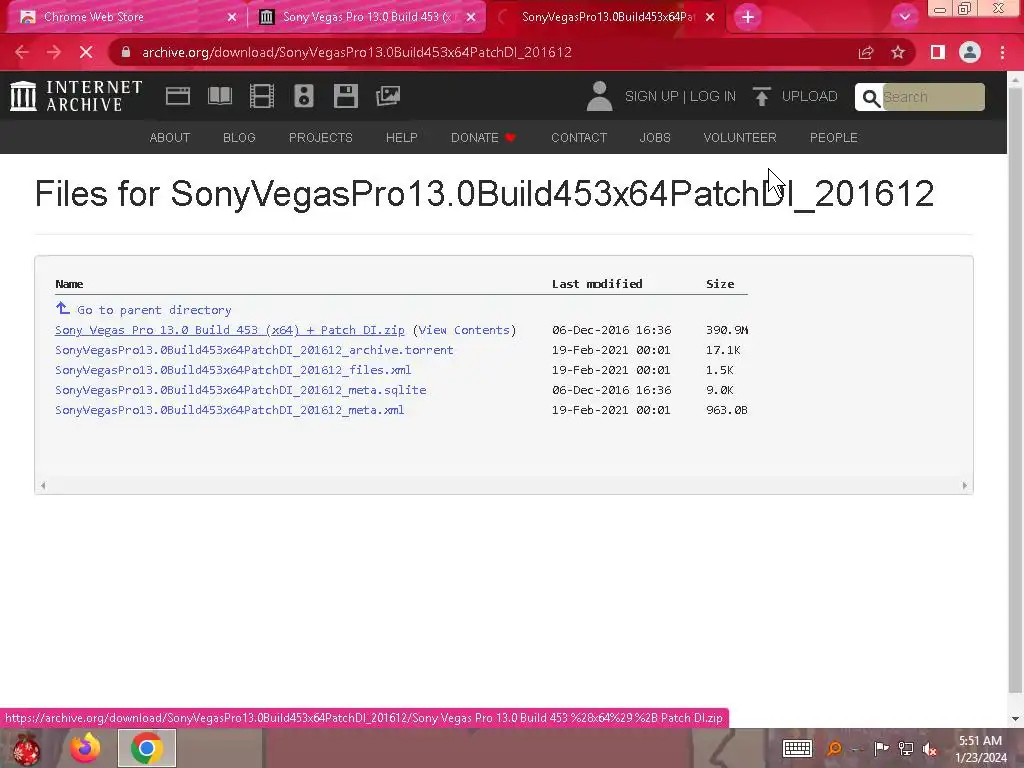The width and height of the screenshot is (1024, 768).
Task: Click the Search input field
Action: (933, 97)
